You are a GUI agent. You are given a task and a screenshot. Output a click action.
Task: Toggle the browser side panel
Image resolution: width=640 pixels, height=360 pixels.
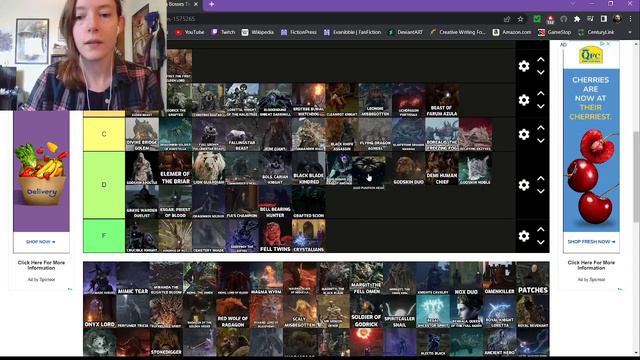tap(603, 19)
